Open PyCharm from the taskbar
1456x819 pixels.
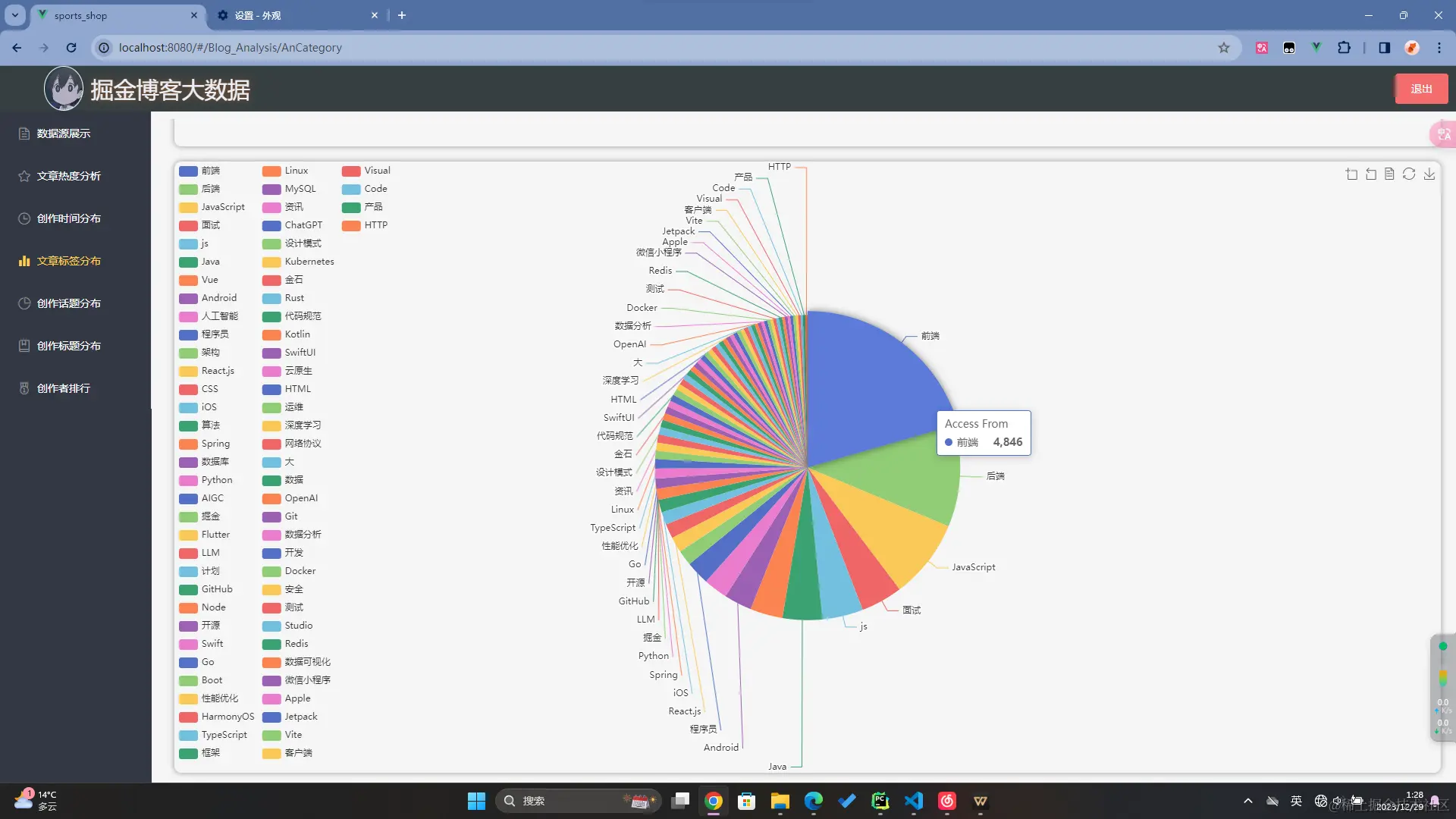880,801
